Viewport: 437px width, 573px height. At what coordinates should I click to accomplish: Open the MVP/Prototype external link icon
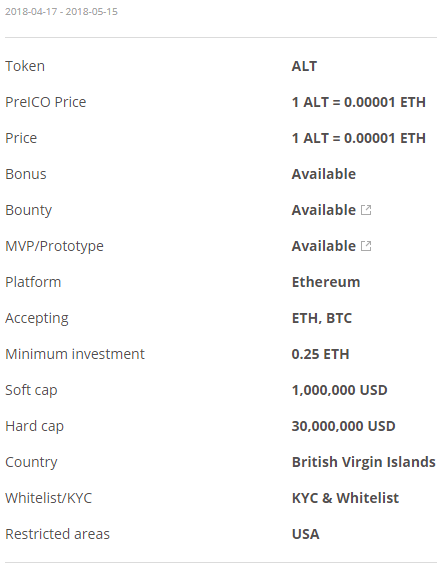tap(366, 246)
